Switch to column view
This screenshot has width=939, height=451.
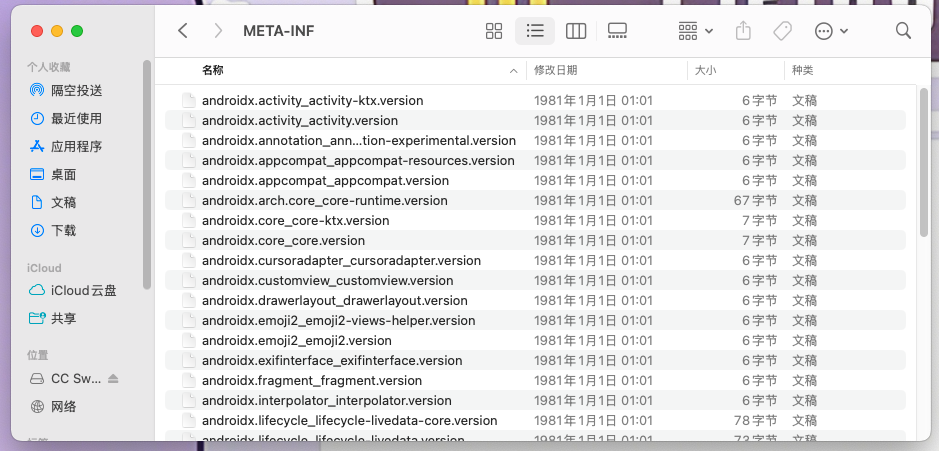tap(575, 31)
